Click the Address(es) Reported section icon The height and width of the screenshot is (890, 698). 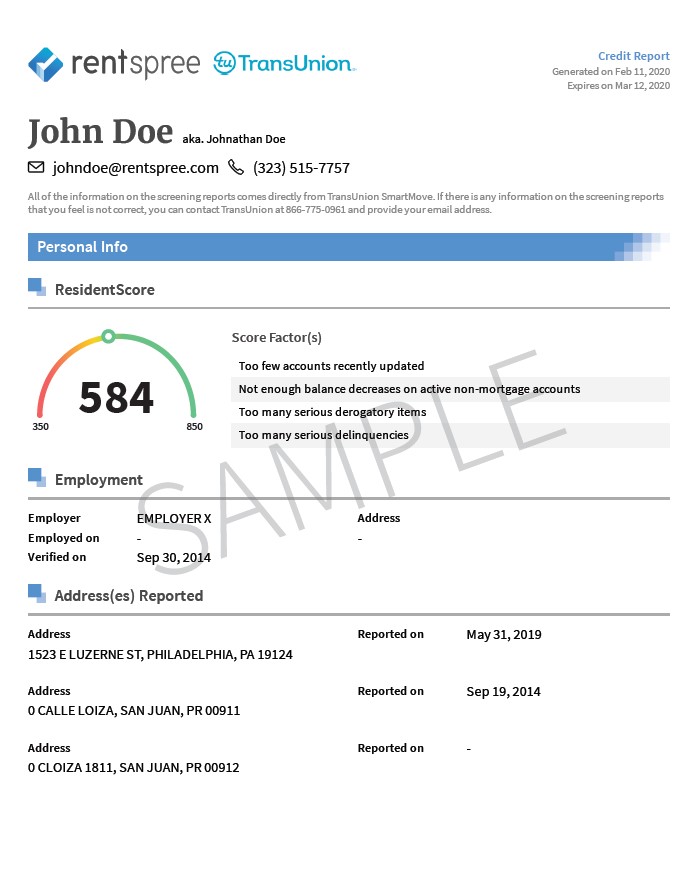[37, 593]
